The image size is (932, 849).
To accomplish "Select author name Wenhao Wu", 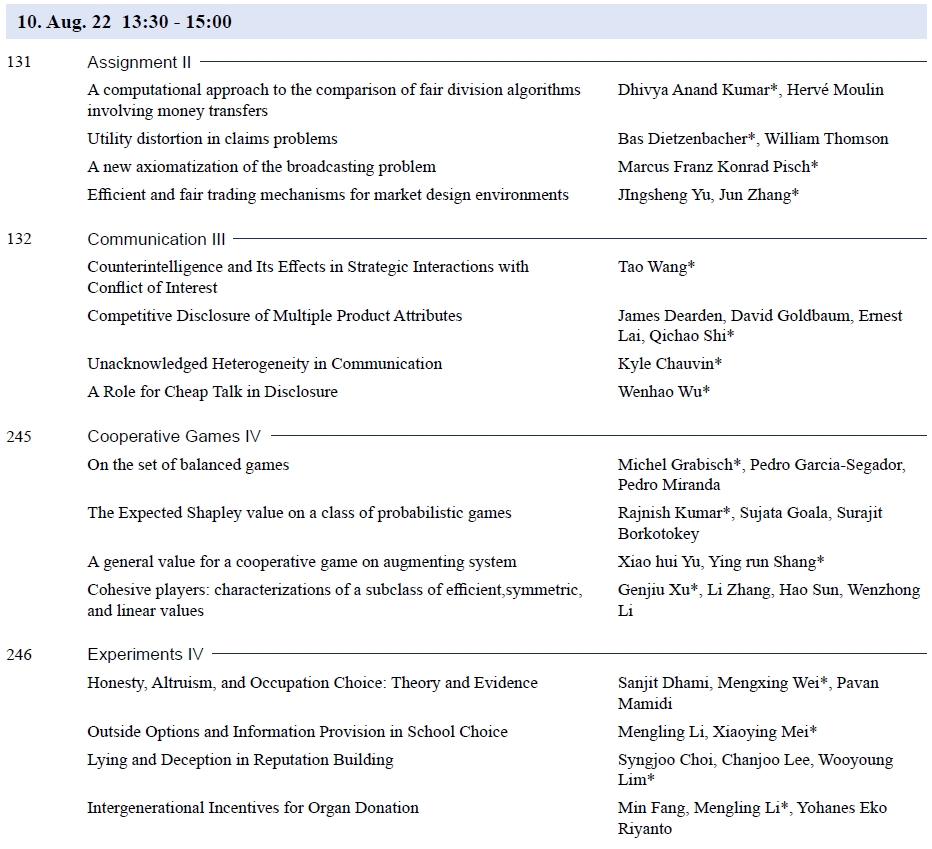I will (663, 392).
